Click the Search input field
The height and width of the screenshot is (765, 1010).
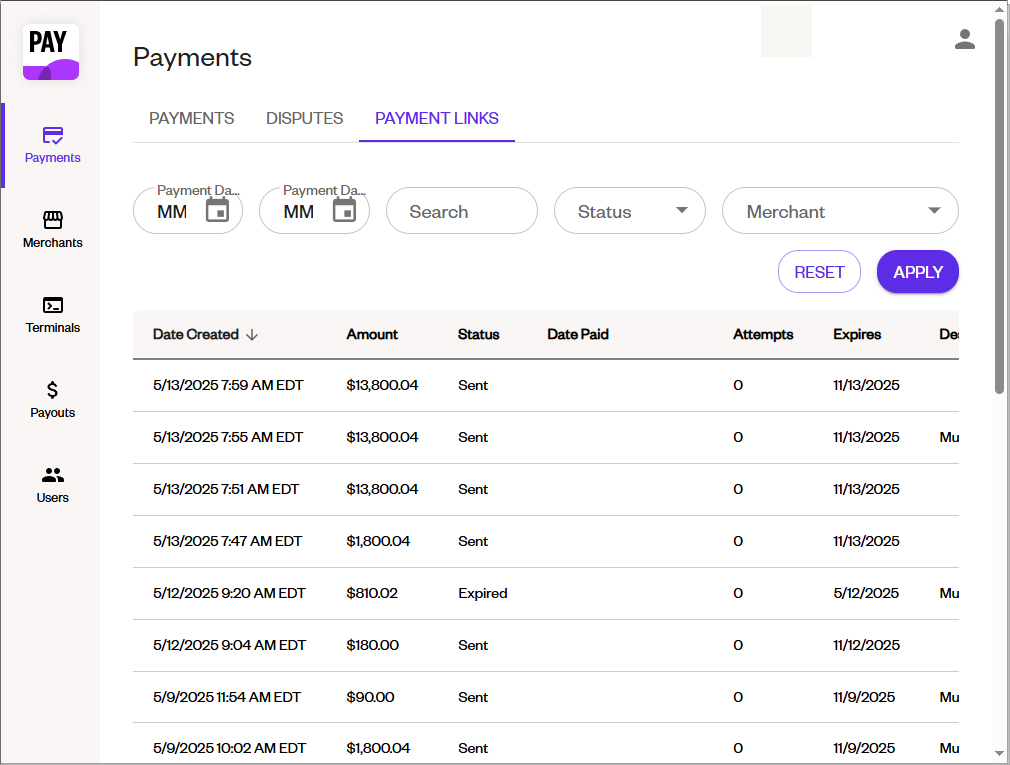tap(461, 211)
